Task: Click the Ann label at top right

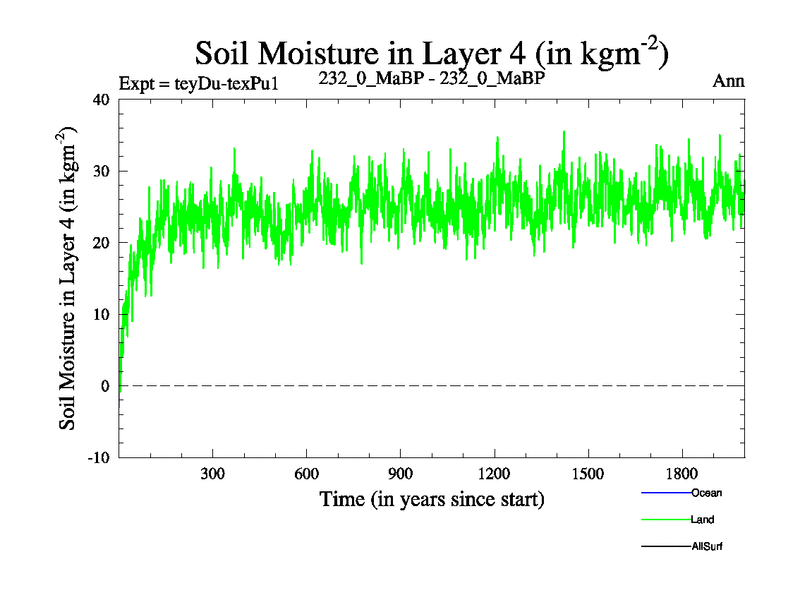Action: 728,81
